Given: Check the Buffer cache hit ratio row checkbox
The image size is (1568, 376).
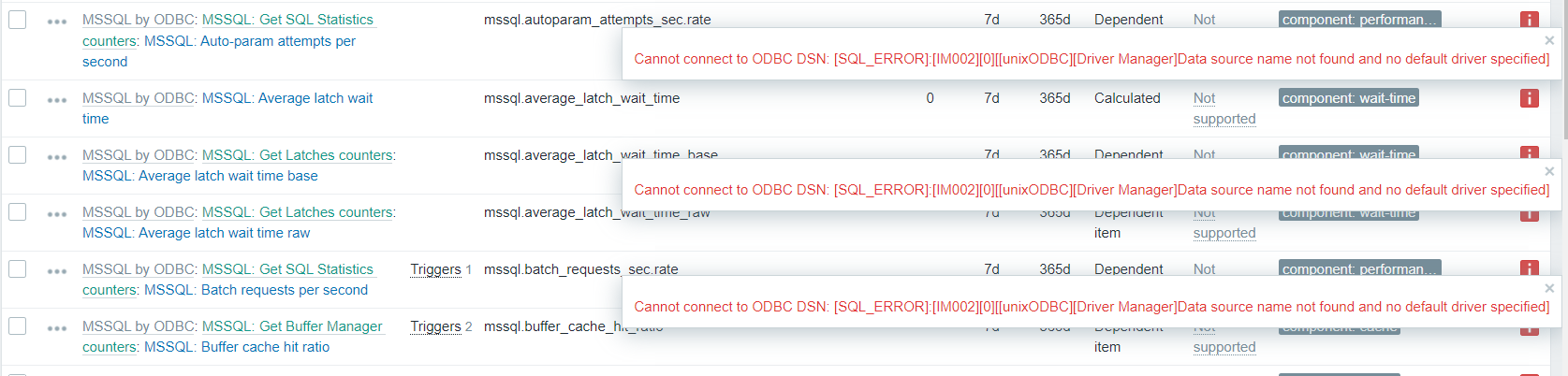Looking at the screenshot, I should (18, 326).
